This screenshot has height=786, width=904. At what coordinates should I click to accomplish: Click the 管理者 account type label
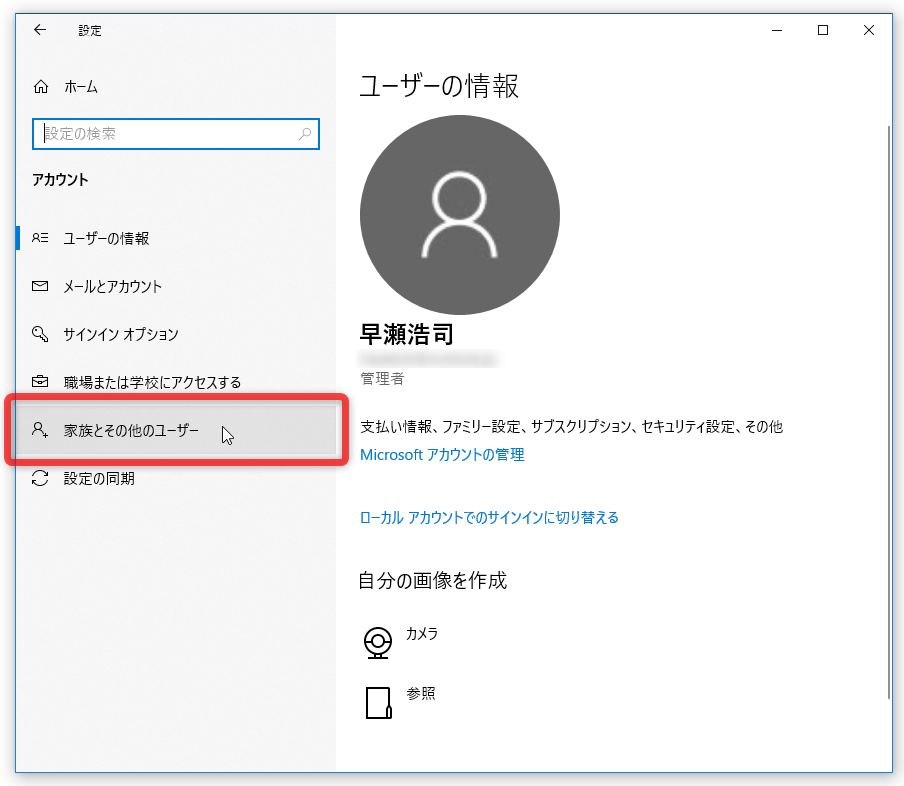pyautogui.click(x=382, y=379)
